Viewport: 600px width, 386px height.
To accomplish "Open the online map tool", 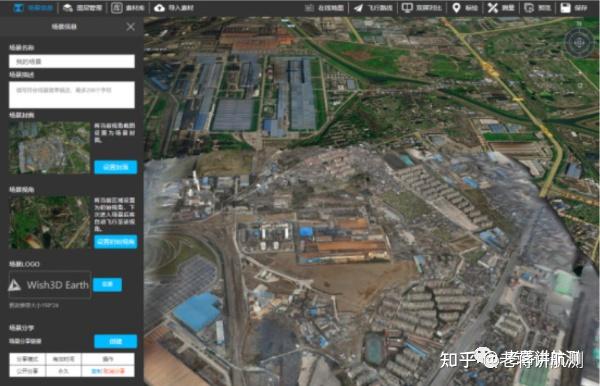I will coord(324,8).
